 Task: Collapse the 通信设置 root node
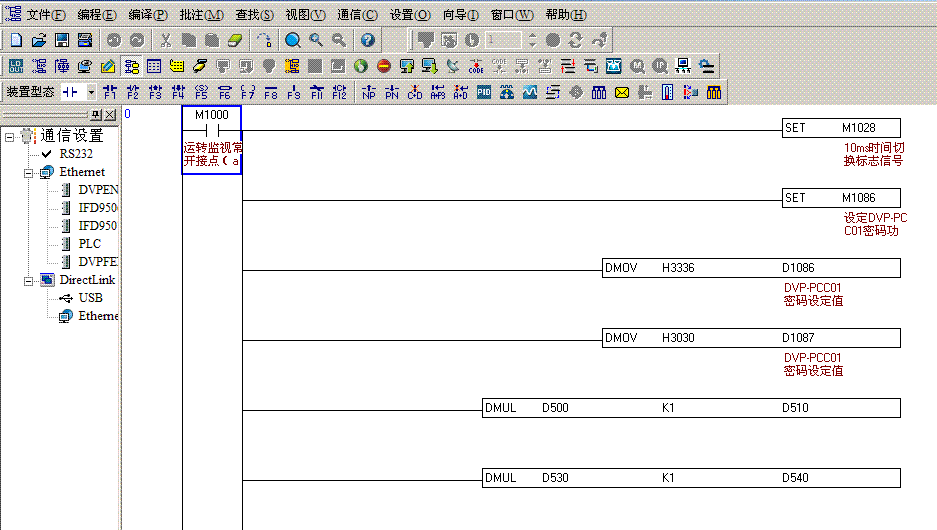click(x=10, y=136)
